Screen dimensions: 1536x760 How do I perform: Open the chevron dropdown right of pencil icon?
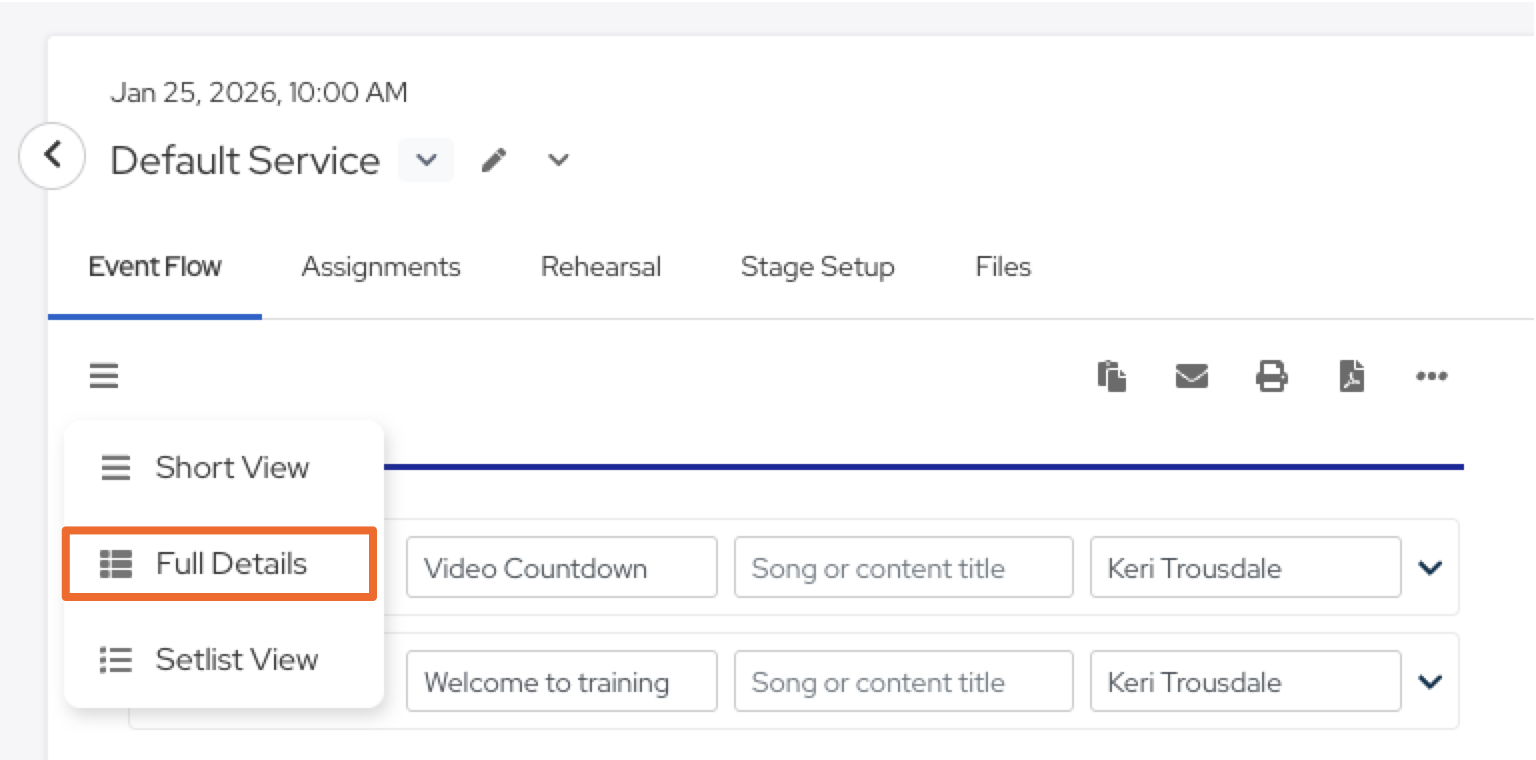(x=558, y=160)
